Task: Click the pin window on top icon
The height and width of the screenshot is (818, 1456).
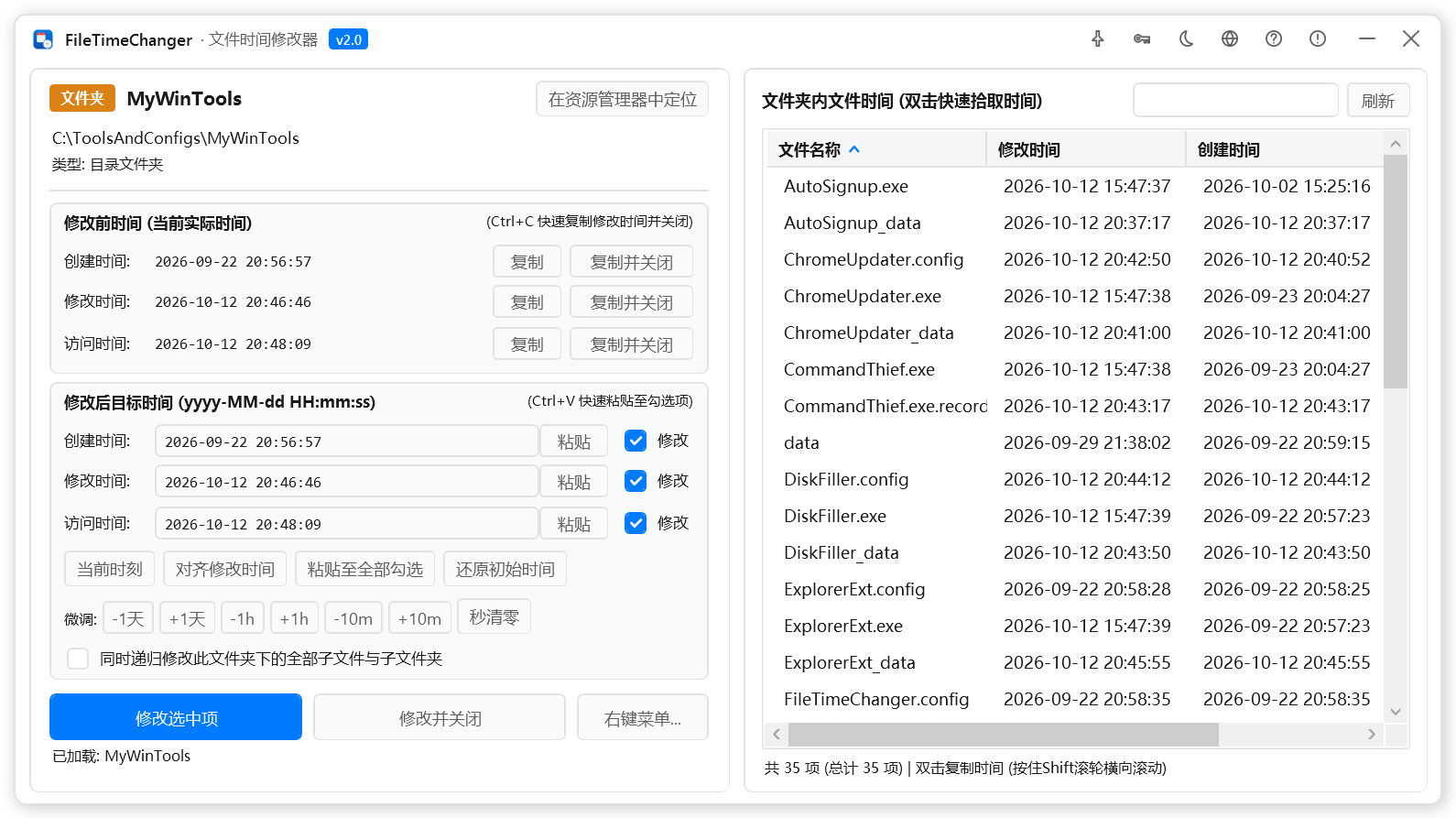Action: pyautogui.click(x=1097, y=38)
